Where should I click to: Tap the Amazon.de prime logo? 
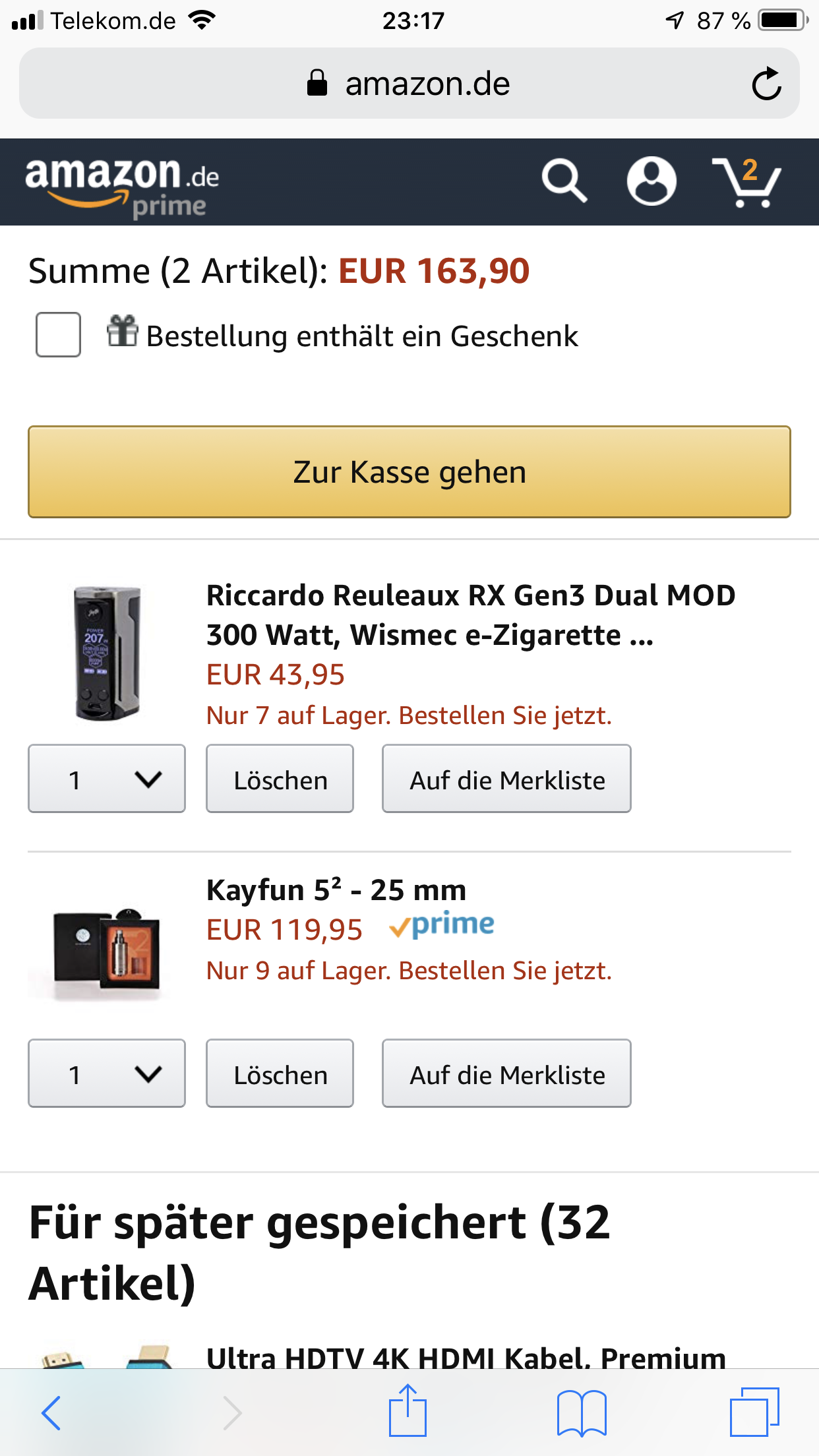coord(122,186)
